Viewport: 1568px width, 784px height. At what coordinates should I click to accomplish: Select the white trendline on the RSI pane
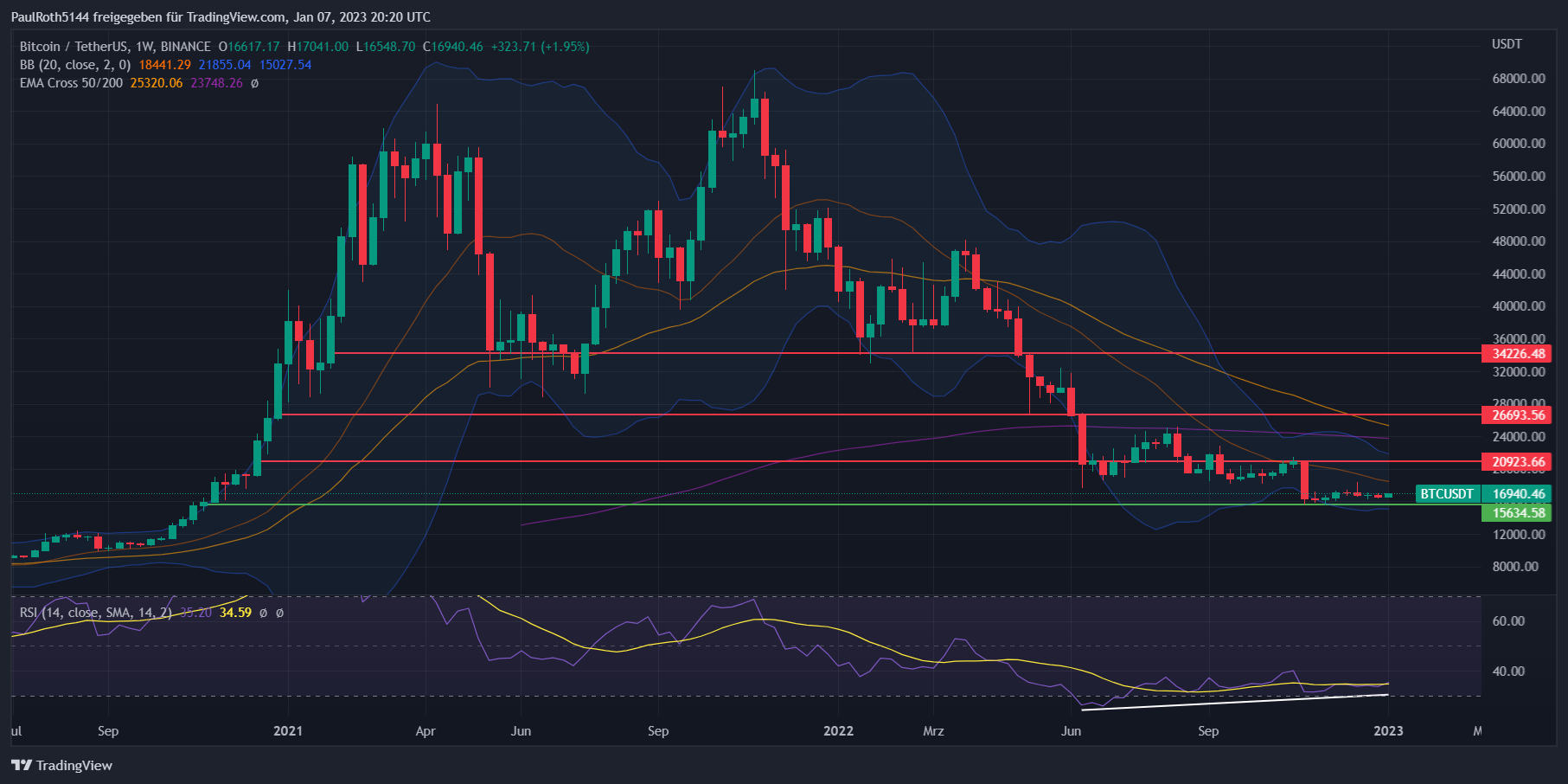click(x=1235, y=702)
